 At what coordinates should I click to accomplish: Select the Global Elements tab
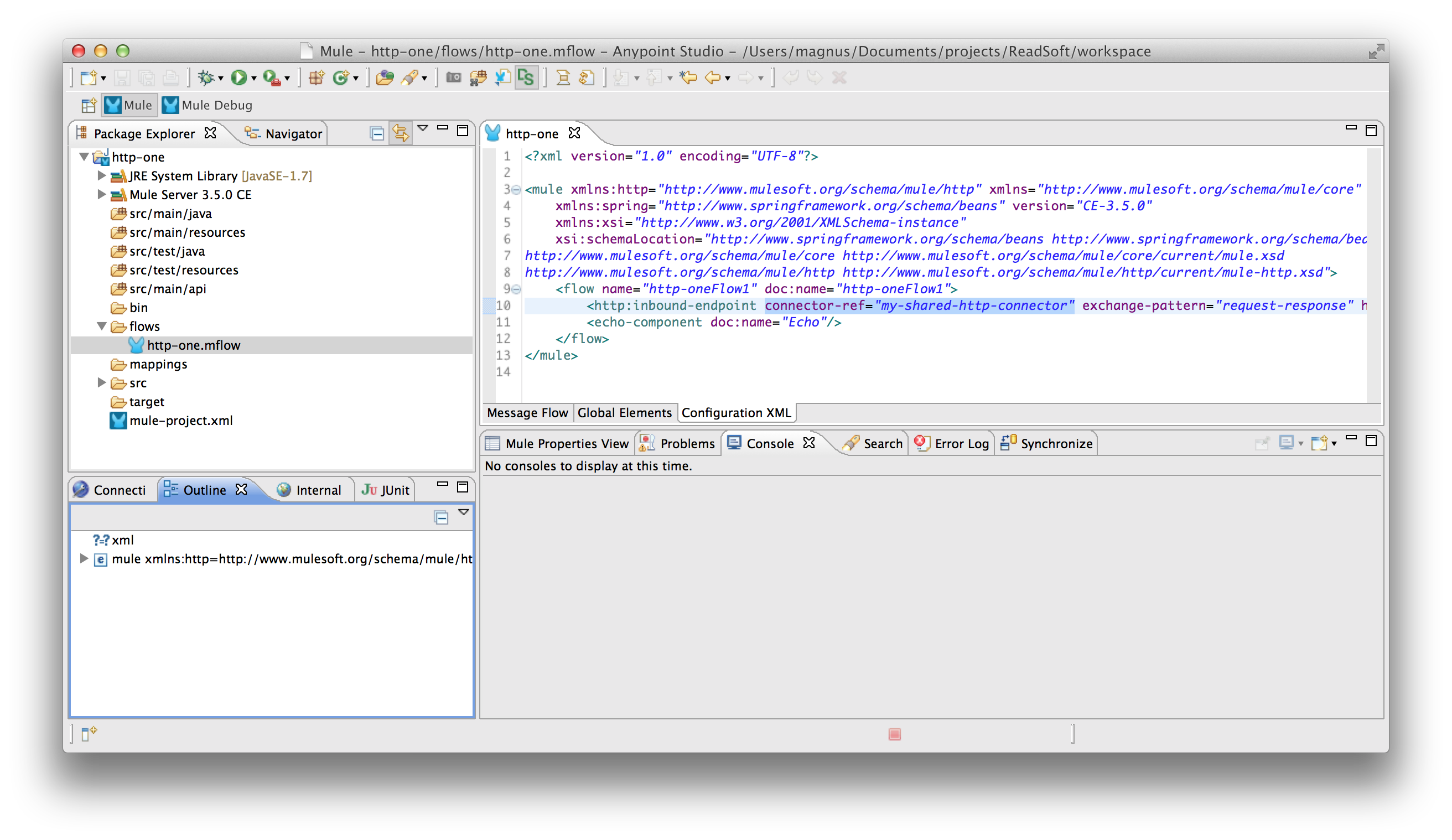pyautogui.click(x=623, y=412)
